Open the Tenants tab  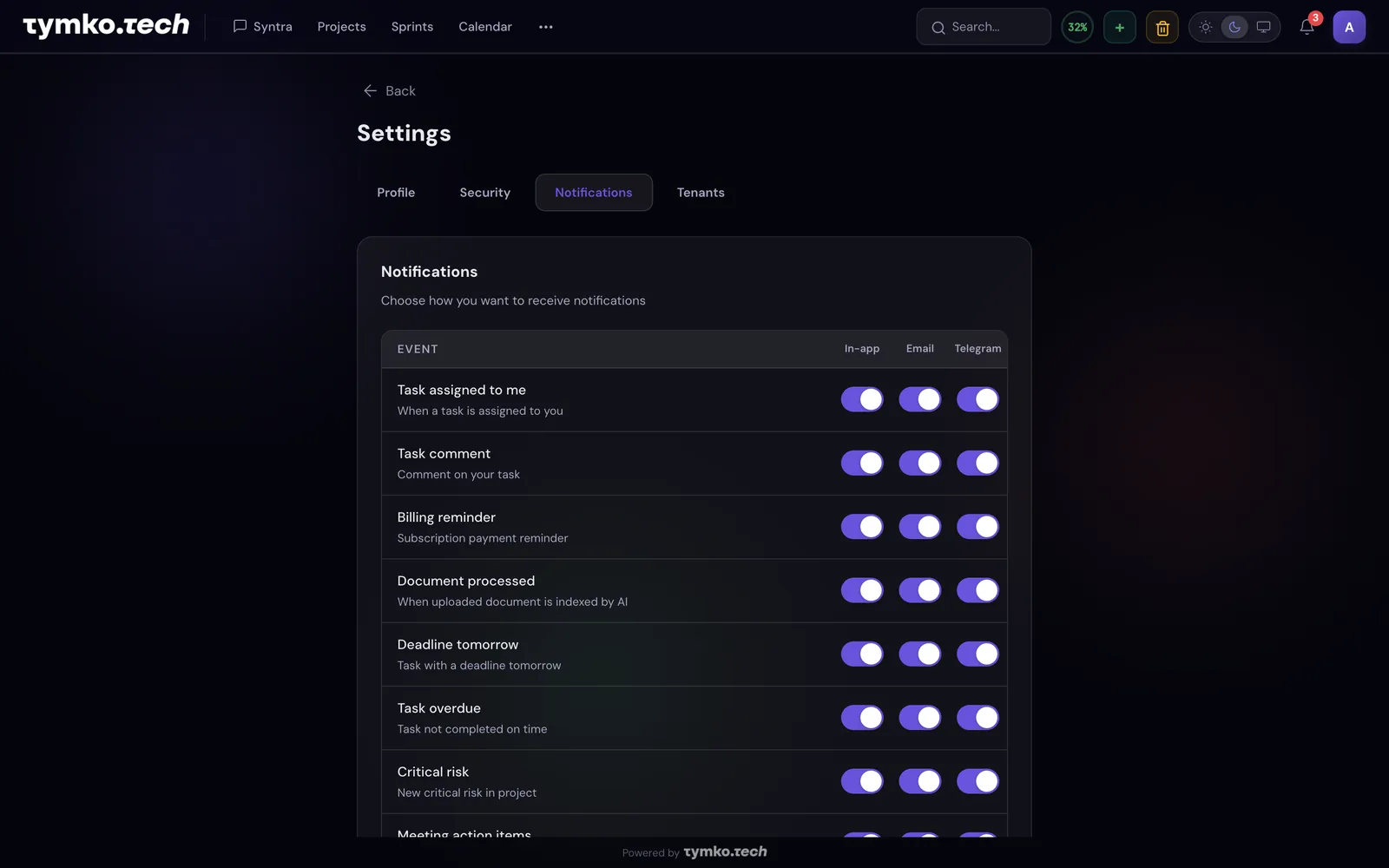(x=701, y=193)
